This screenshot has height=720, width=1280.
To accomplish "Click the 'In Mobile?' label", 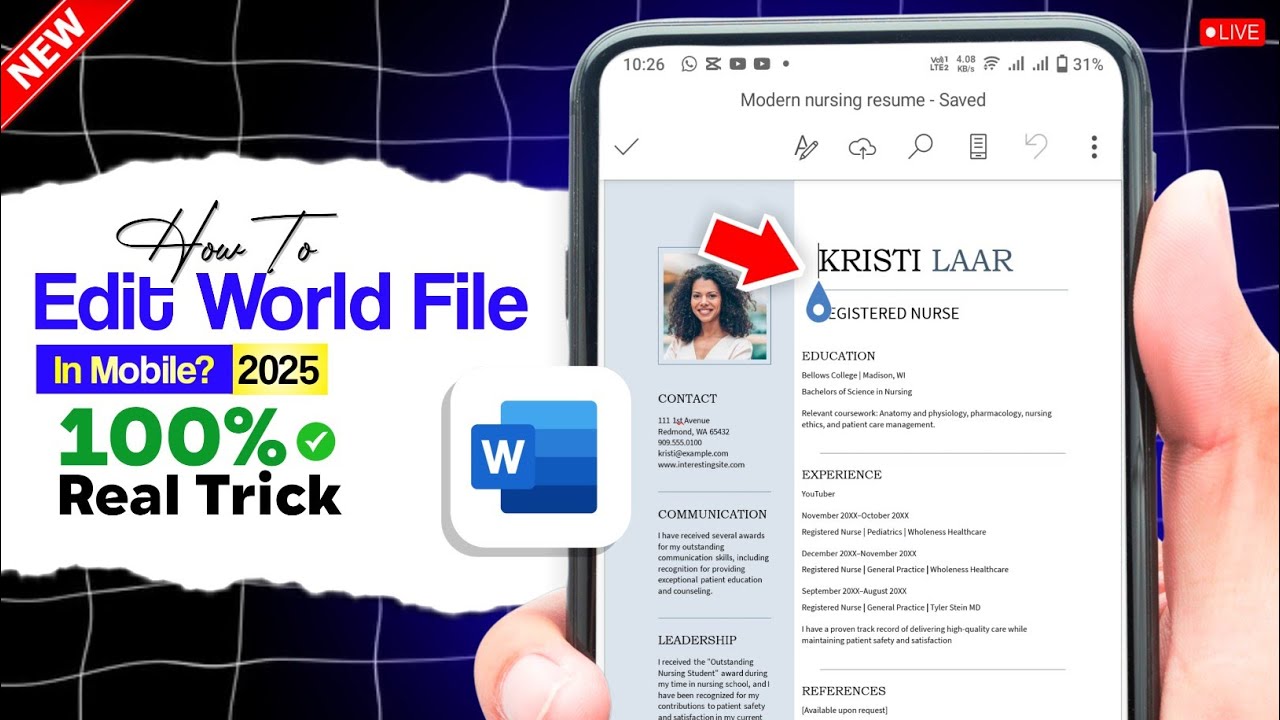I will (x=134, y=371).
